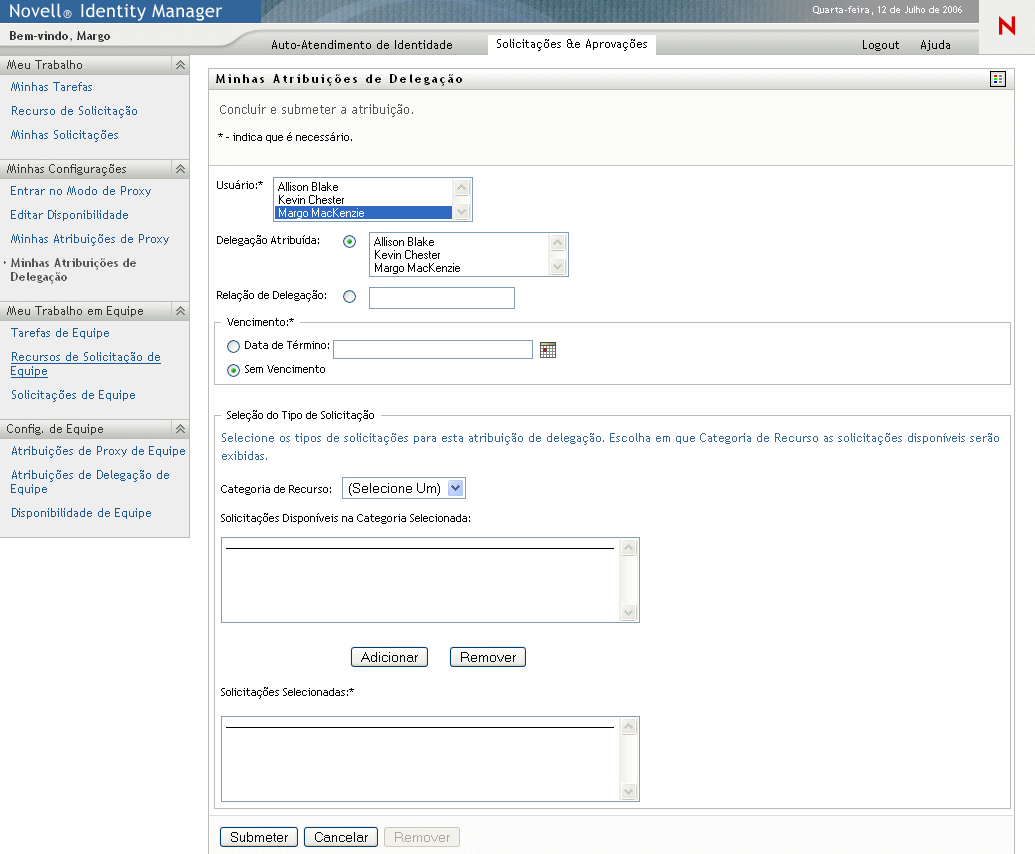Collapse Meu Trabalho em Equipe section
The height and width of the screenshot is (854, 1035).
point(180,311)
